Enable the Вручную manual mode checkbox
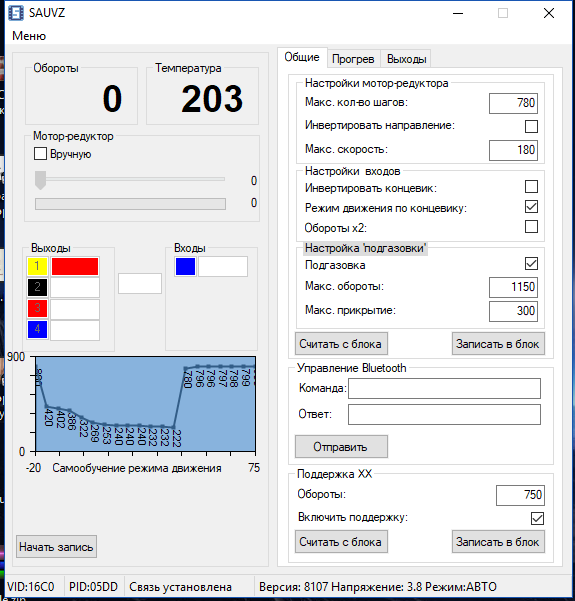Viewport: 575px width, 601px height. [x=40, y=154]
